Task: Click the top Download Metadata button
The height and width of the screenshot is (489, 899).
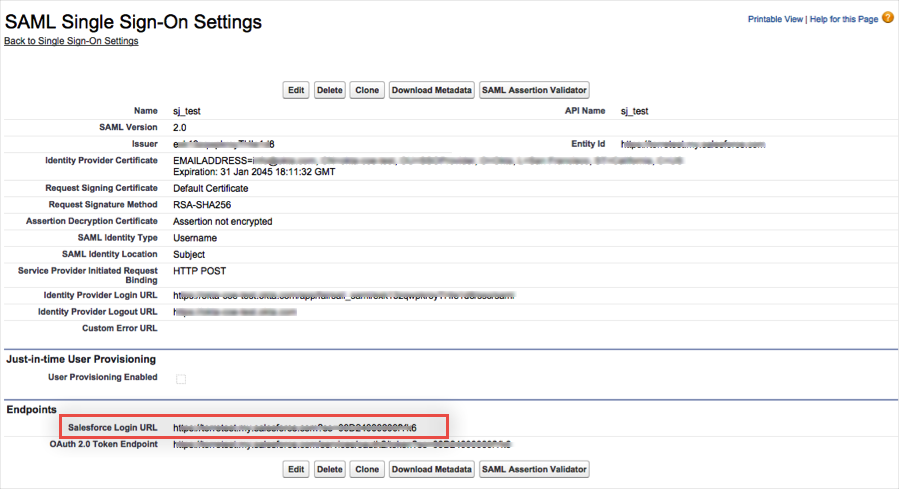Action: [x=431, y=90]
